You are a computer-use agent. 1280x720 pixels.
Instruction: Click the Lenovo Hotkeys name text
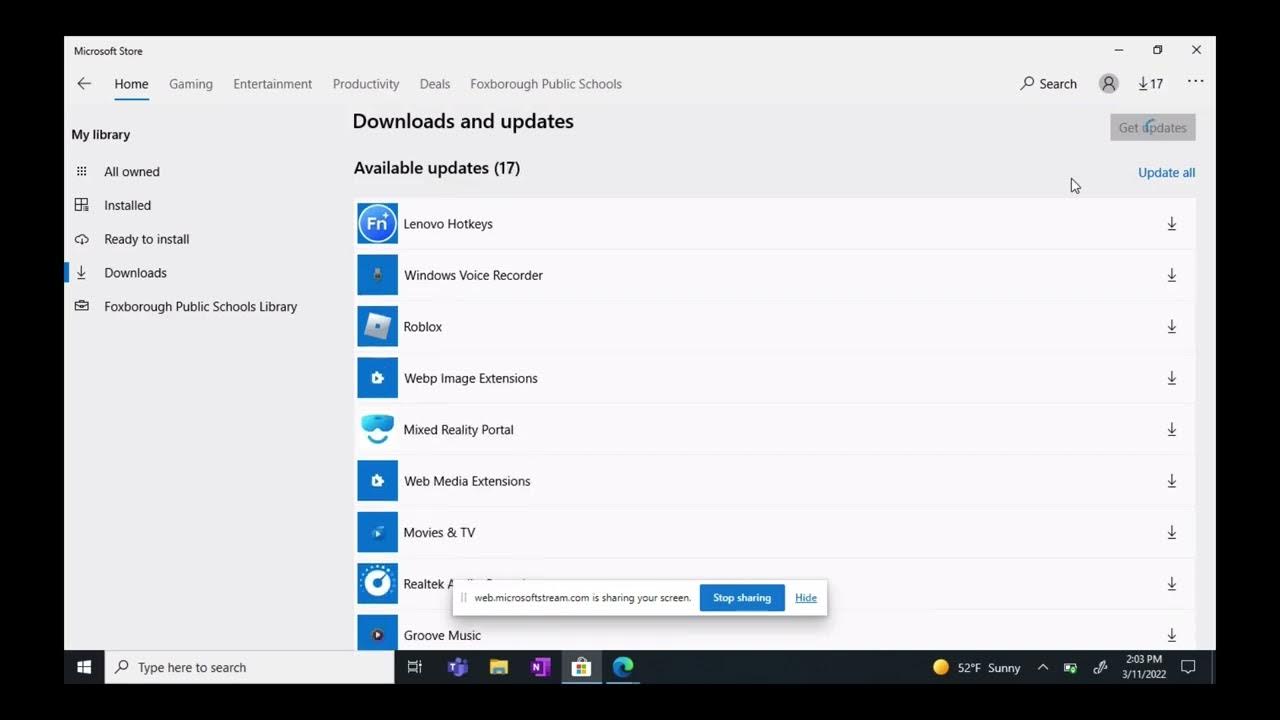click(x=448, y=224)
